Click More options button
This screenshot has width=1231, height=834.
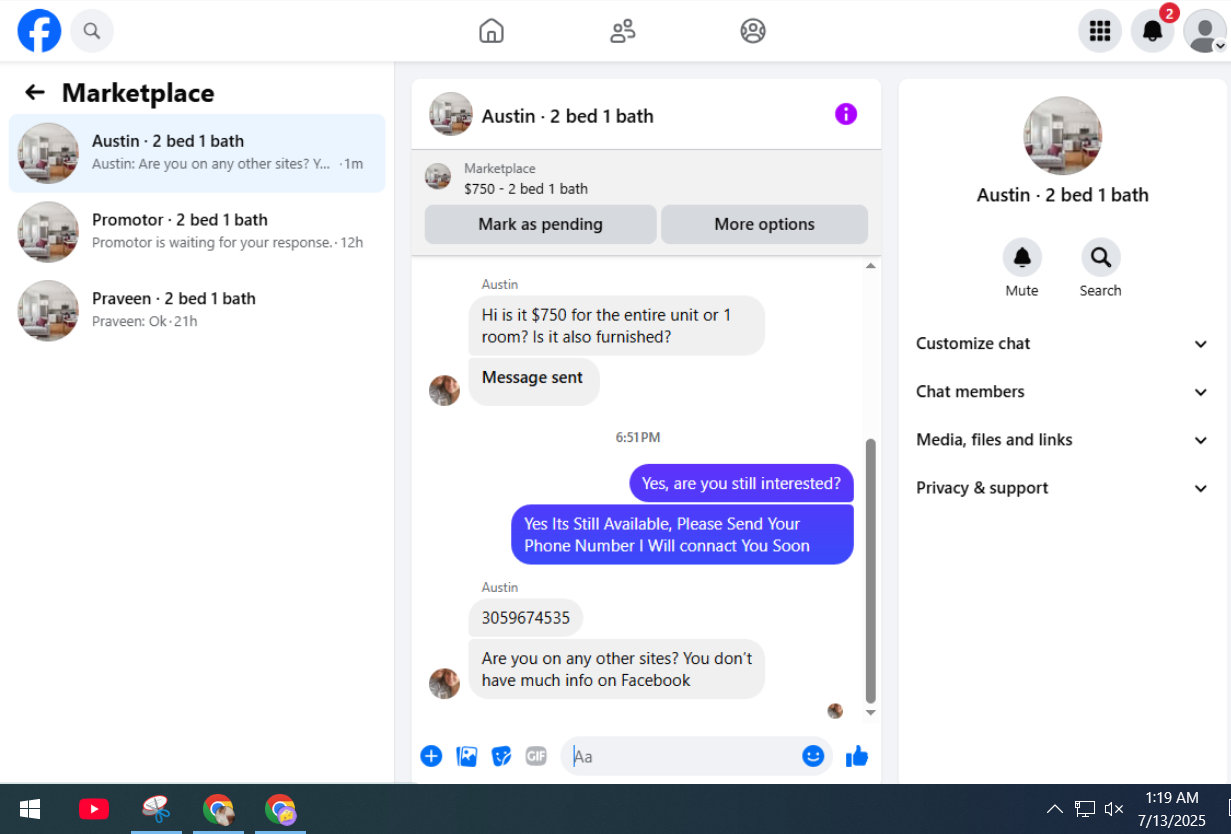(764, 224)
